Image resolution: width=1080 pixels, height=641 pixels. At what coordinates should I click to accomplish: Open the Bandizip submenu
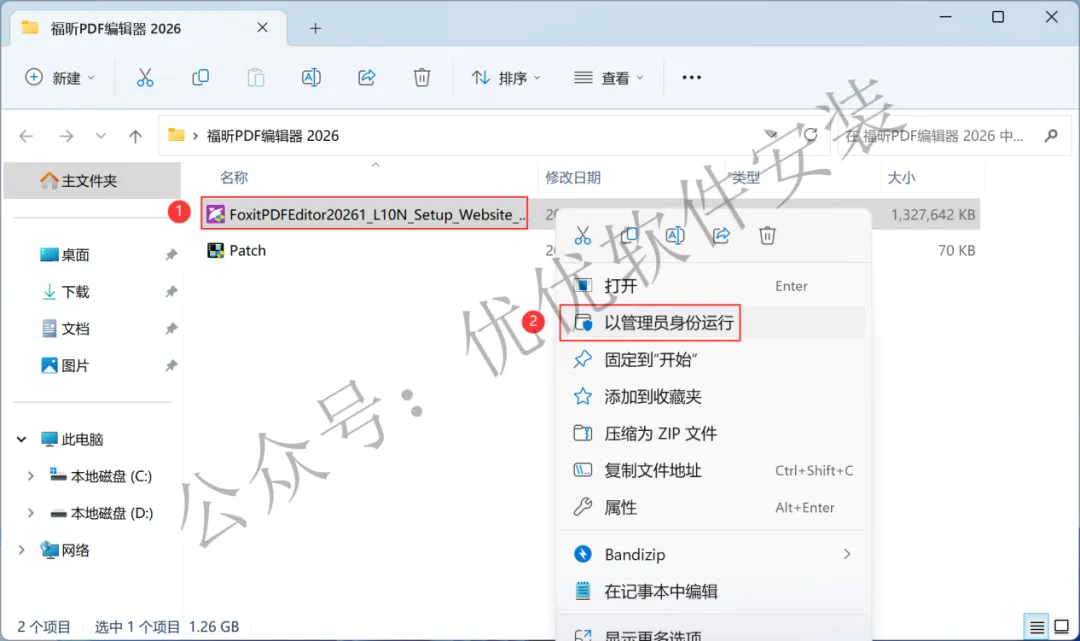(x=713, y=554)
